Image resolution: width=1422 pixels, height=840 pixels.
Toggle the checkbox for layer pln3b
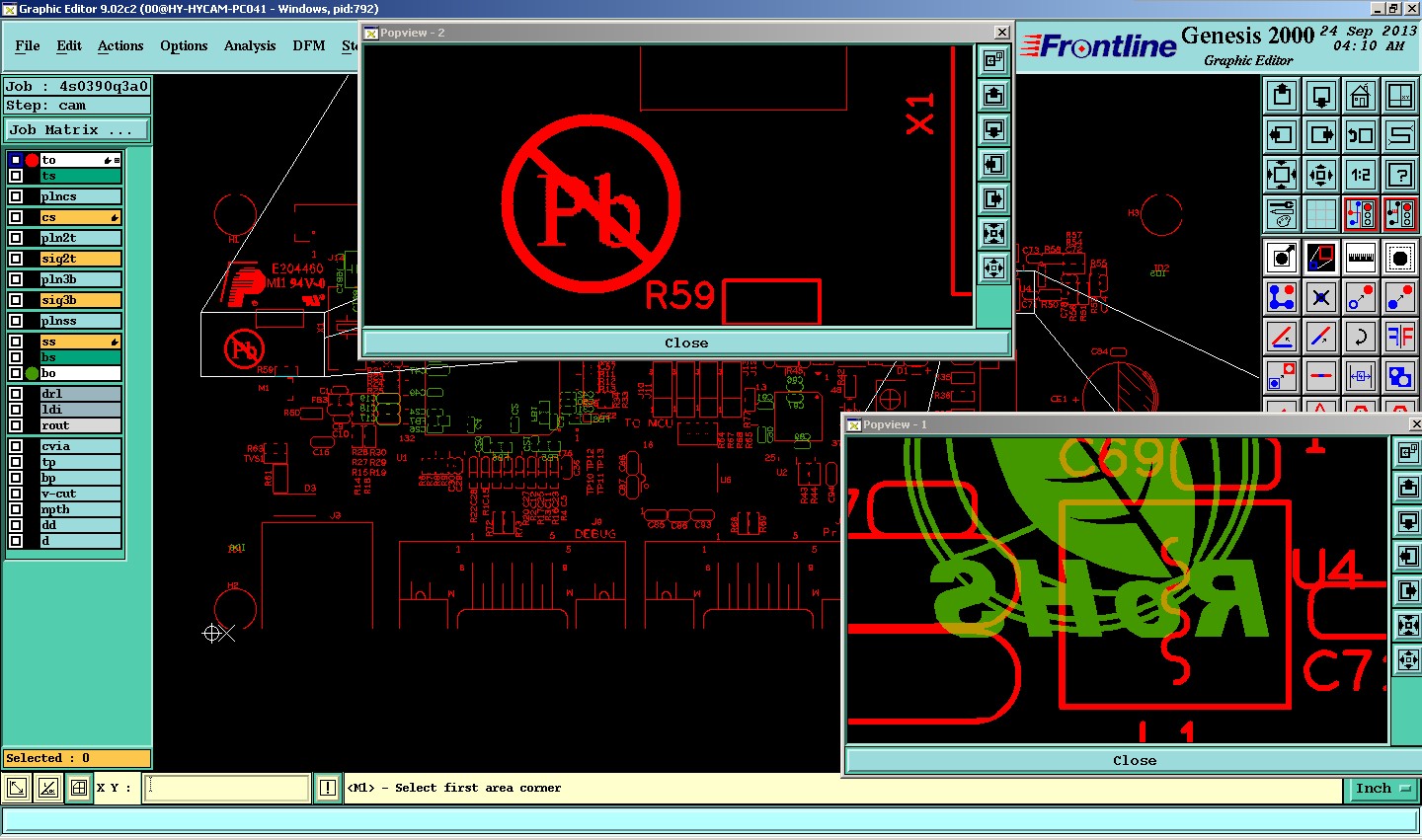16,279
